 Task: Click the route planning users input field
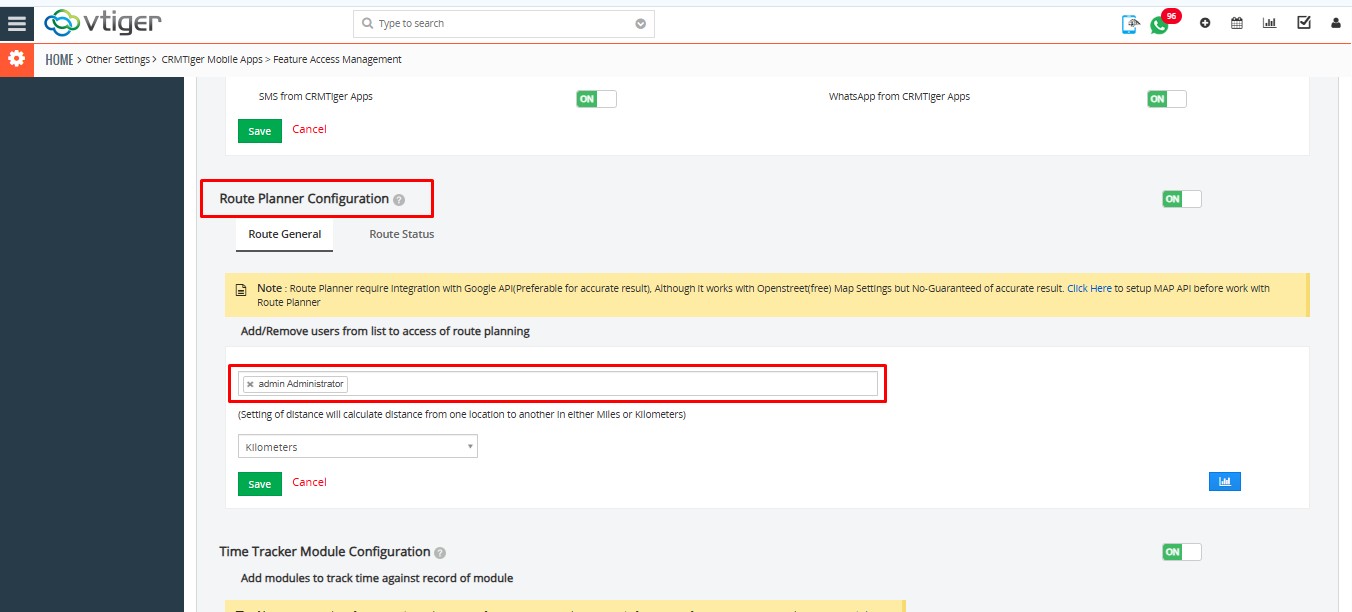point(558,384)
